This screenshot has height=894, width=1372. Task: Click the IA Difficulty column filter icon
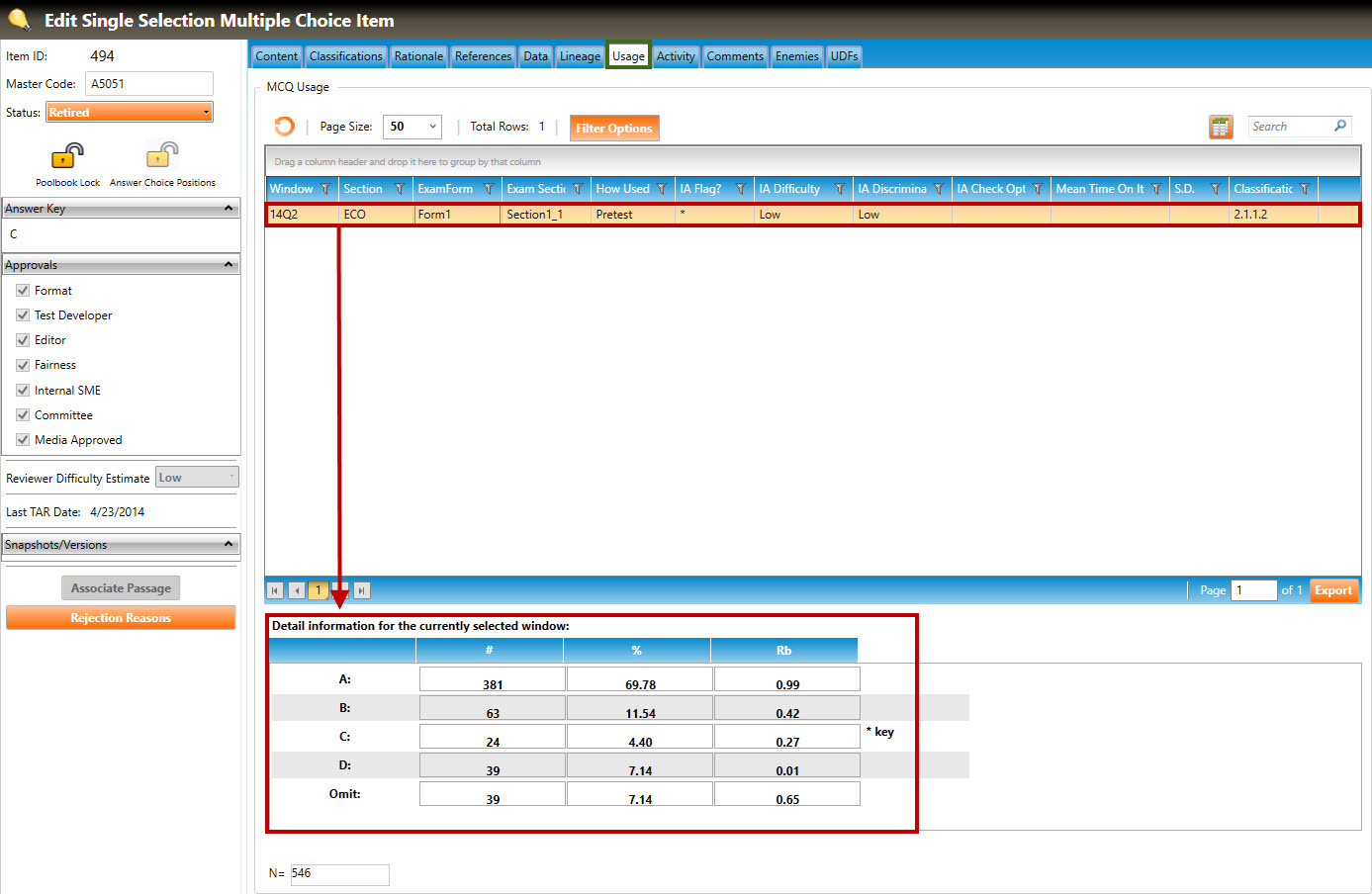[840, 189]
